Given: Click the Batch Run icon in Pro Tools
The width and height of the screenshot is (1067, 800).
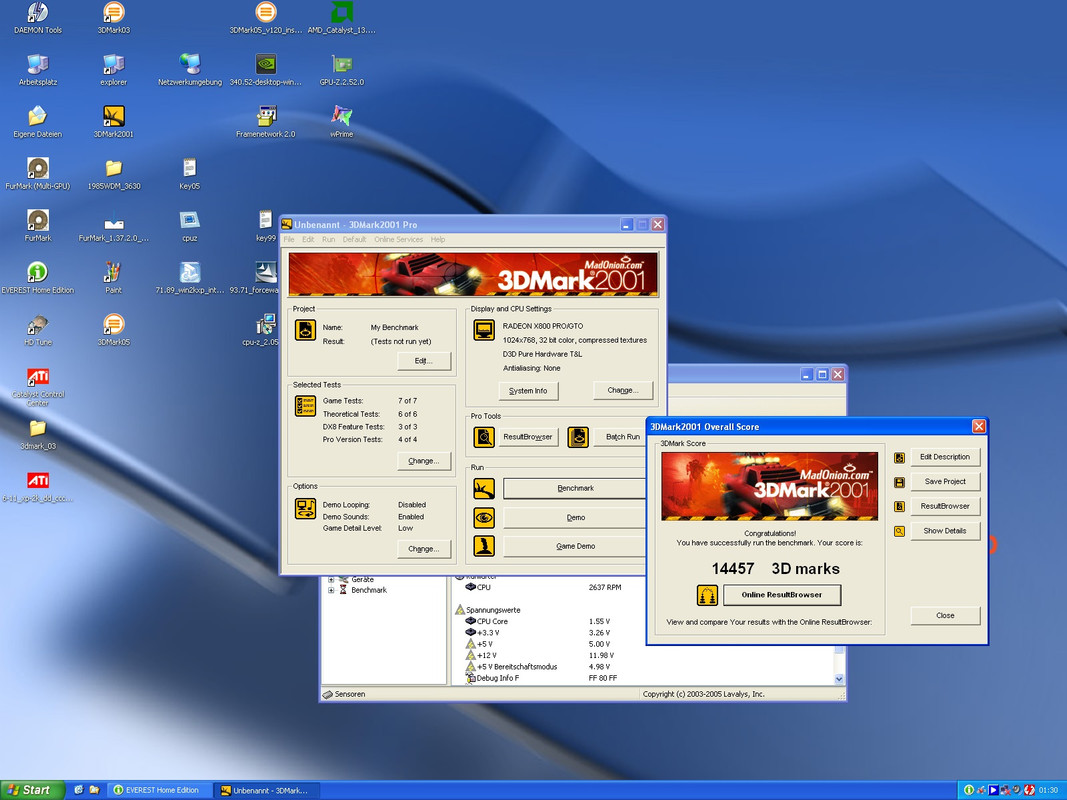Looking at the screenshot, I should coord(578,437).
